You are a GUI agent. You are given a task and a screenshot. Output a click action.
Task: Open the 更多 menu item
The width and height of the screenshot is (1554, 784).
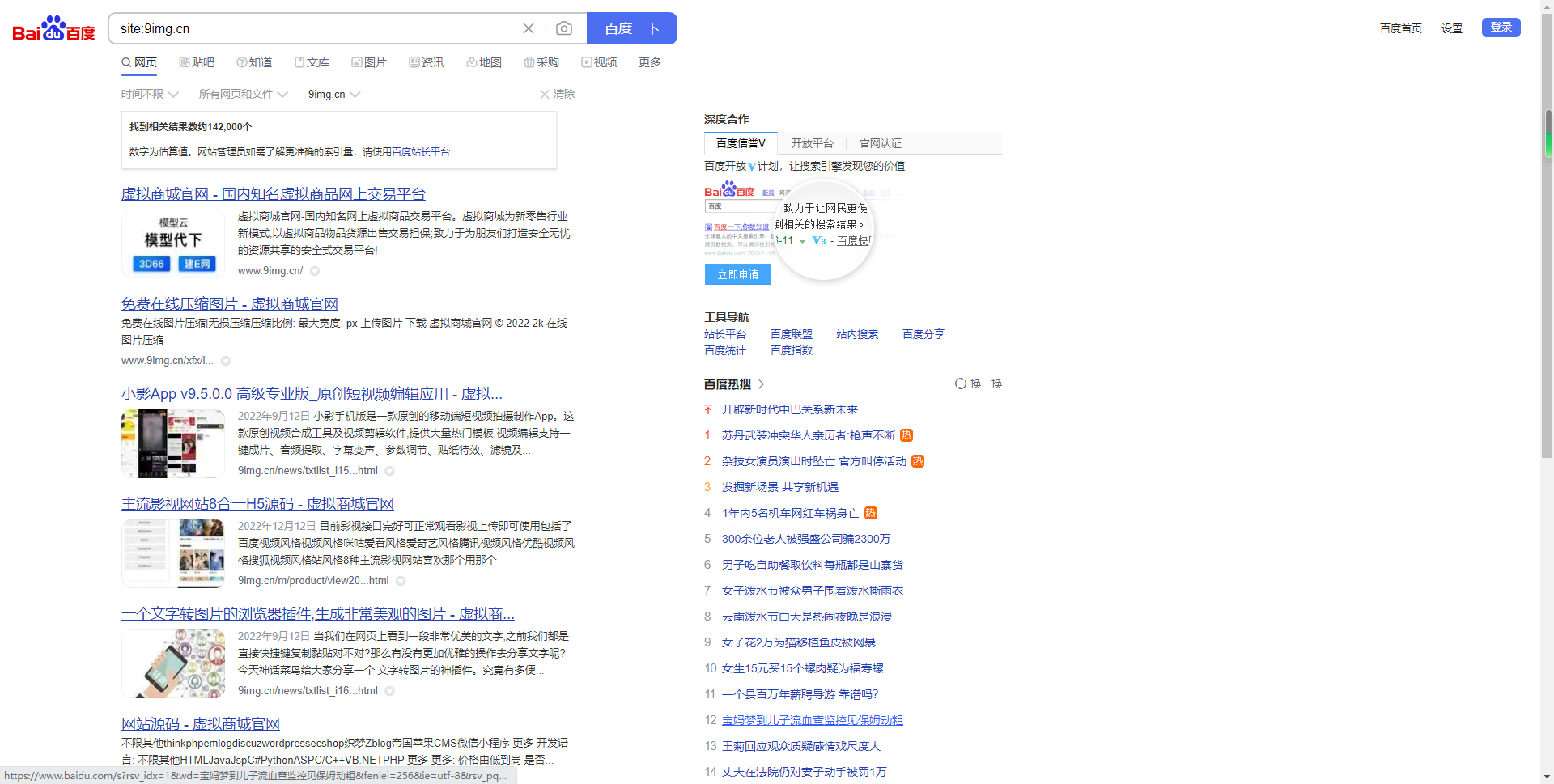click(x=650, y=62)
